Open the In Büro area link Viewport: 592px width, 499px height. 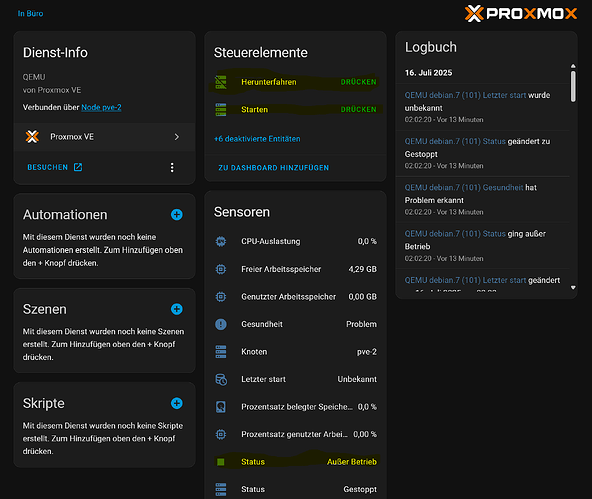[30, 14]
